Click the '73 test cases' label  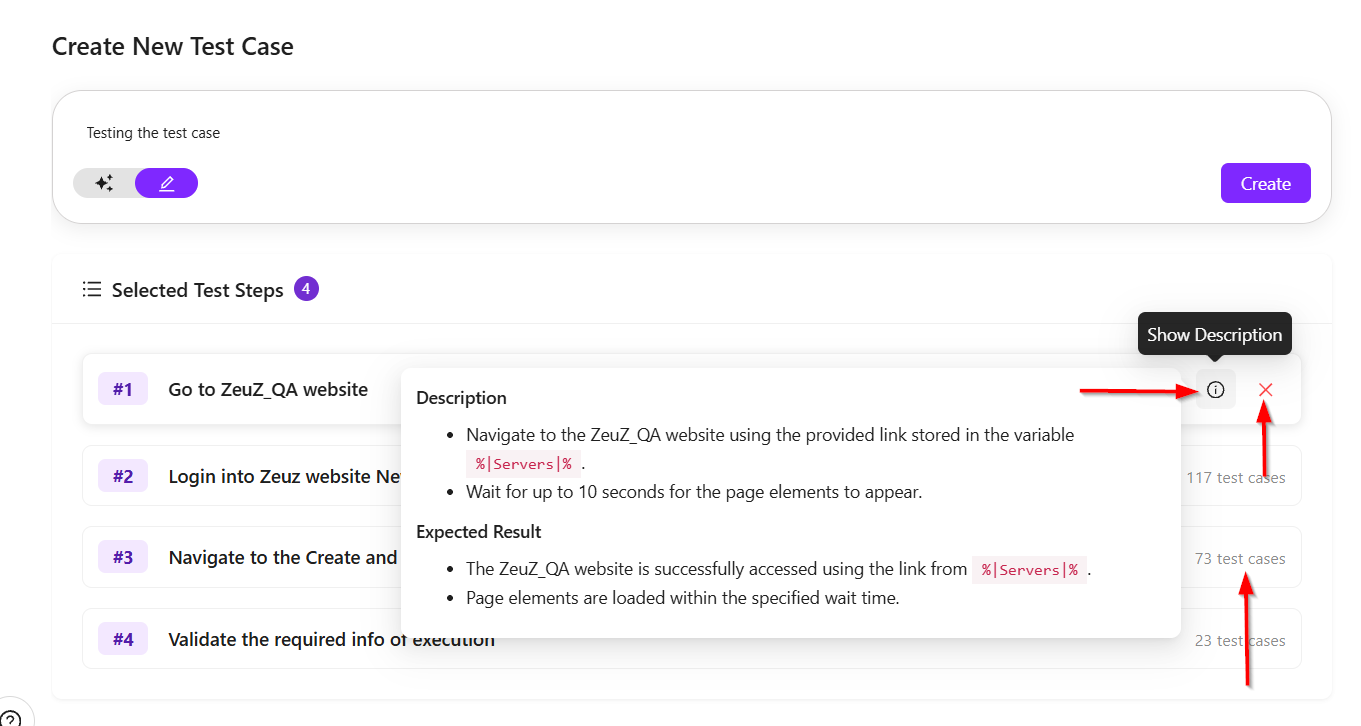(1240, 558)
